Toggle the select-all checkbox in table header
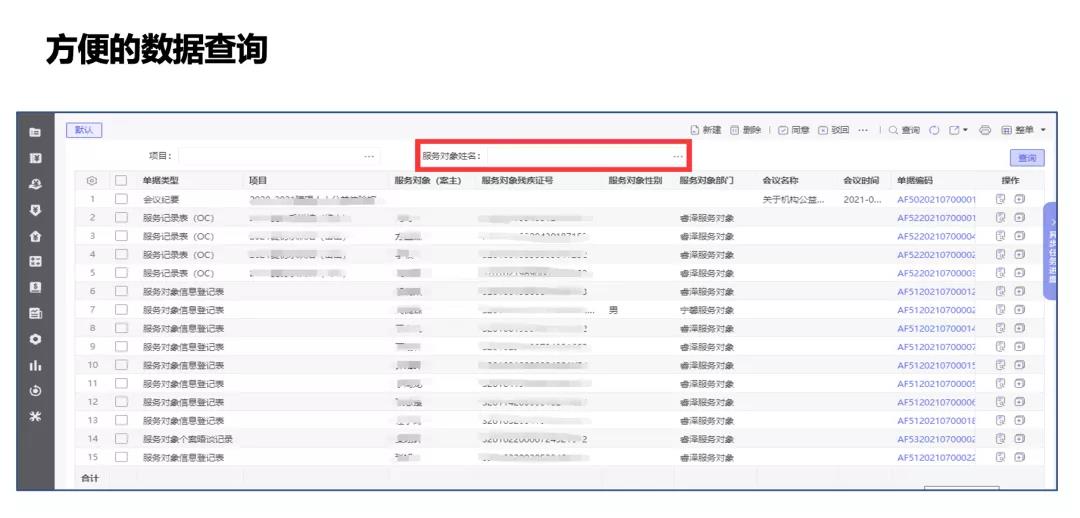1080x518 pixels. 121,181
